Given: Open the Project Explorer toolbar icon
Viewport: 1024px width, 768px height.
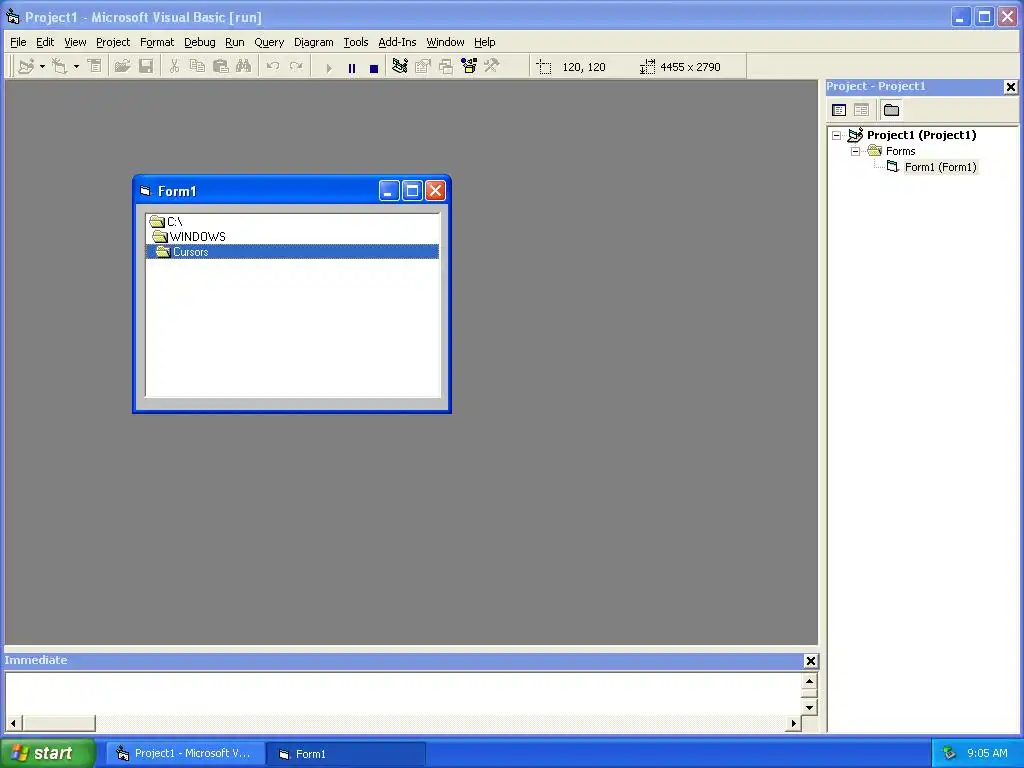Looking at the screenshot, I should point(400,66).
